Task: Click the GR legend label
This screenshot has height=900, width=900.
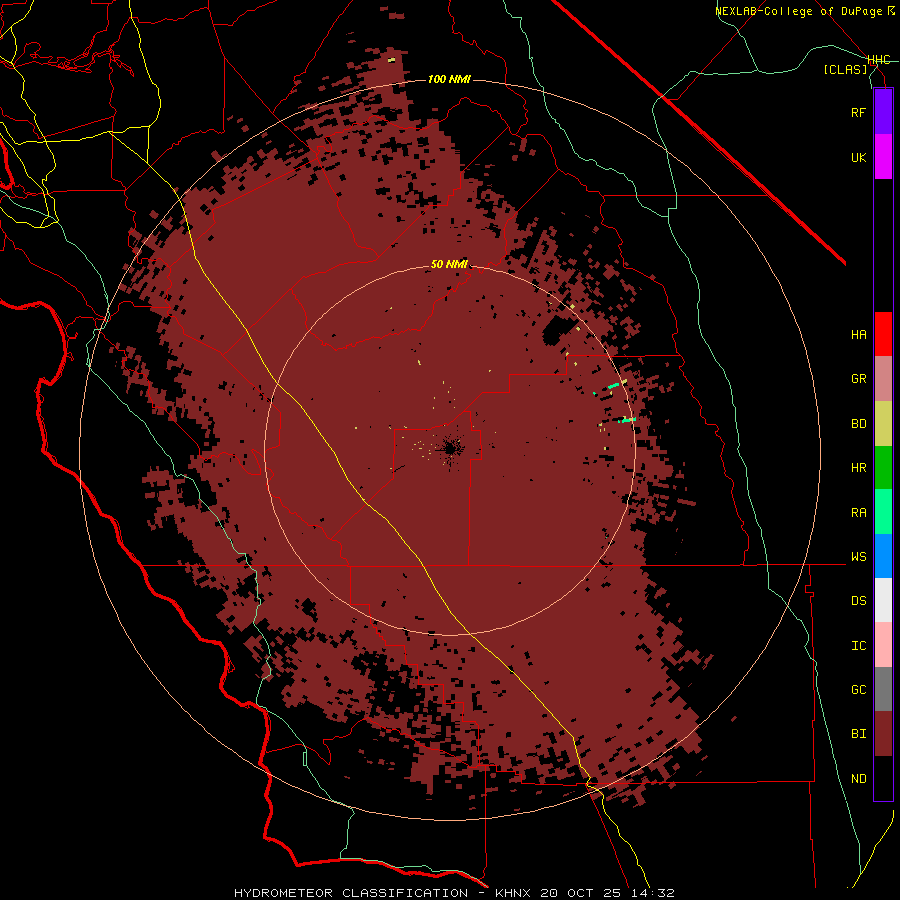Action: (x=858, y=379)
